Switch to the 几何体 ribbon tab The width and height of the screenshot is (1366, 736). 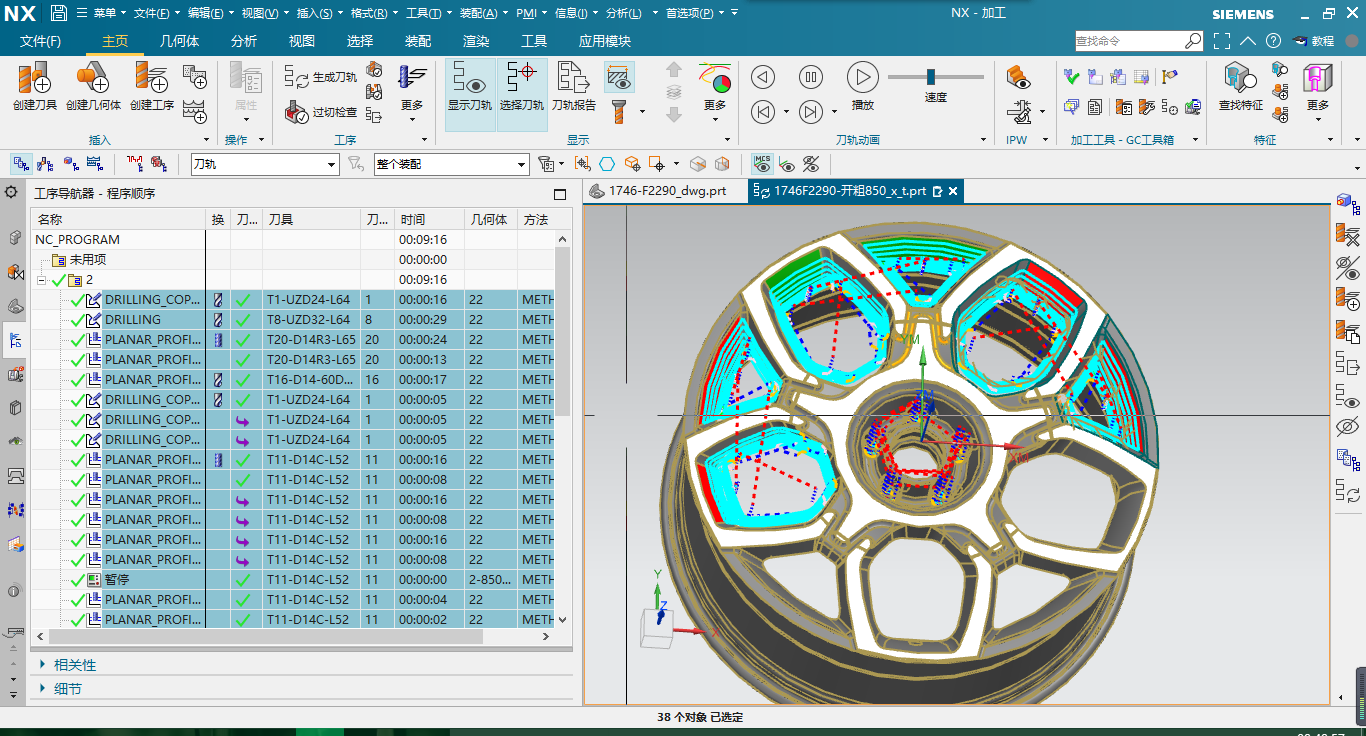tap(180, 41)
